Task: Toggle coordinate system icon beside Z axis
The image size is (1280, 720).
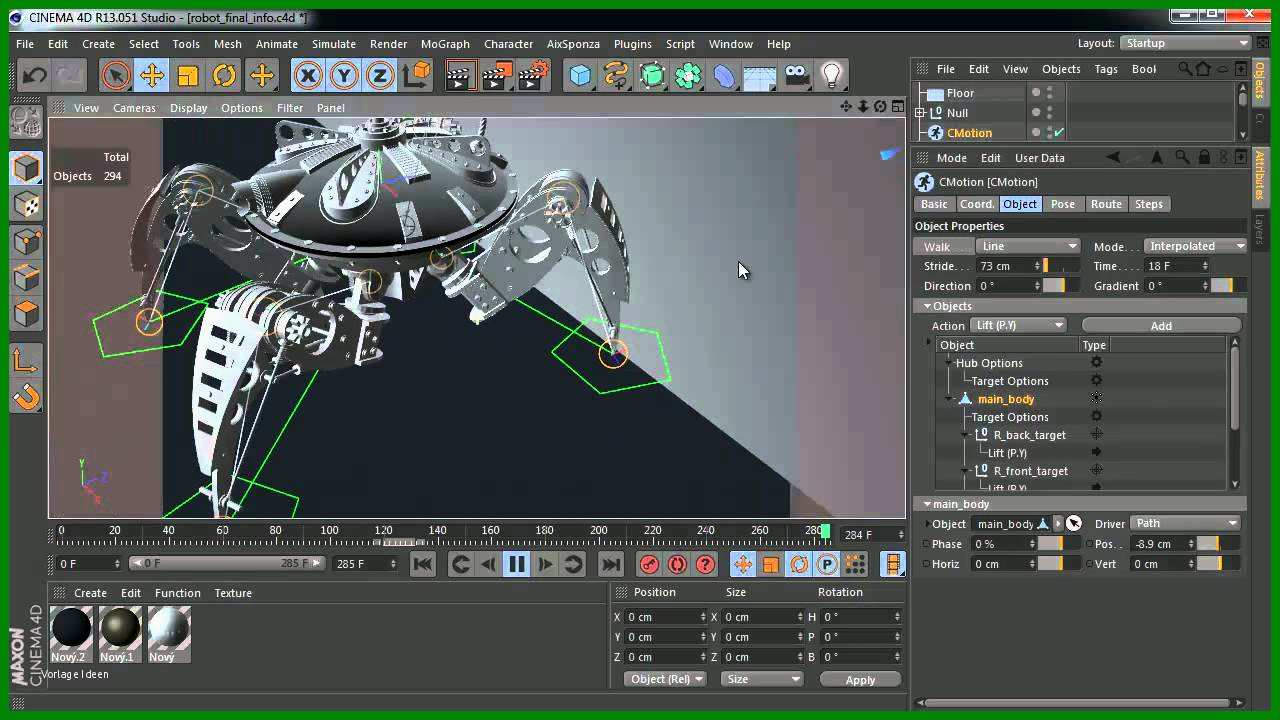Action: [x=417, y=75]
